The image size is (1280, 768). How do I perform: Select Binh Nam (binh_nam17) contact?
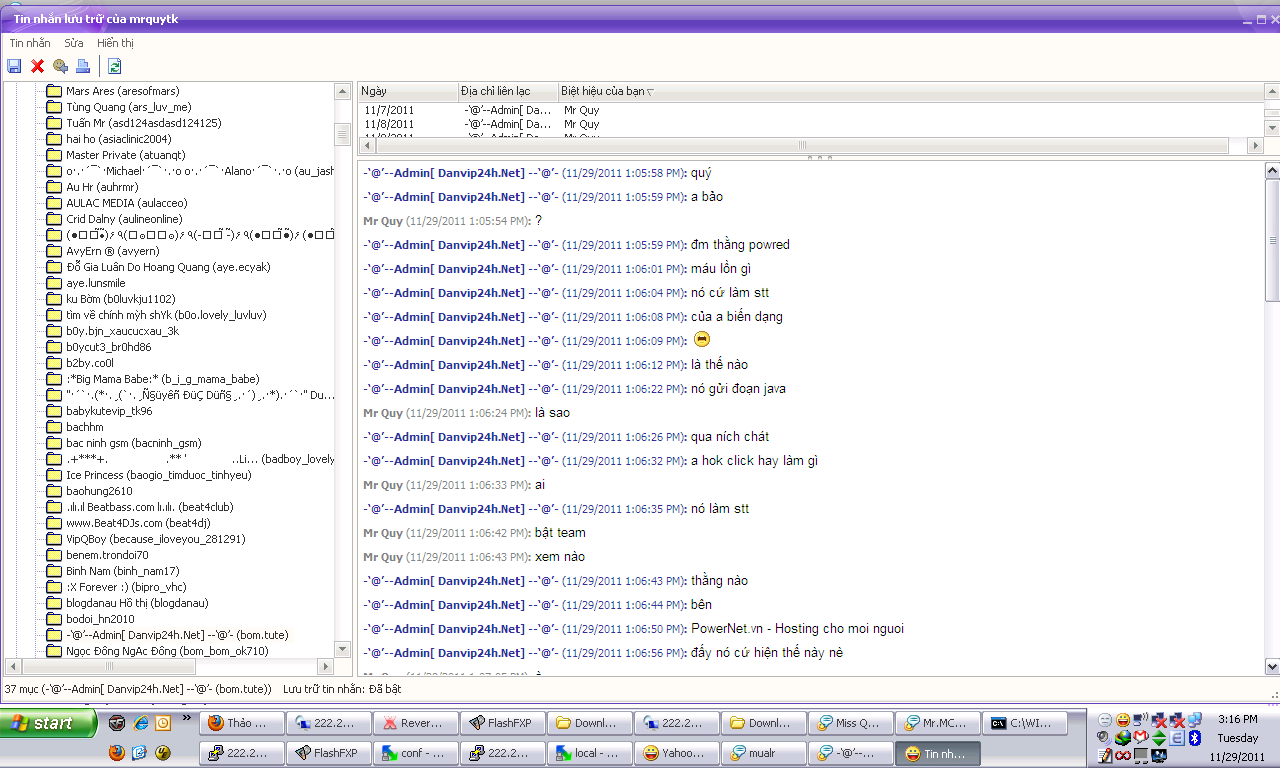tap(122, 571)
